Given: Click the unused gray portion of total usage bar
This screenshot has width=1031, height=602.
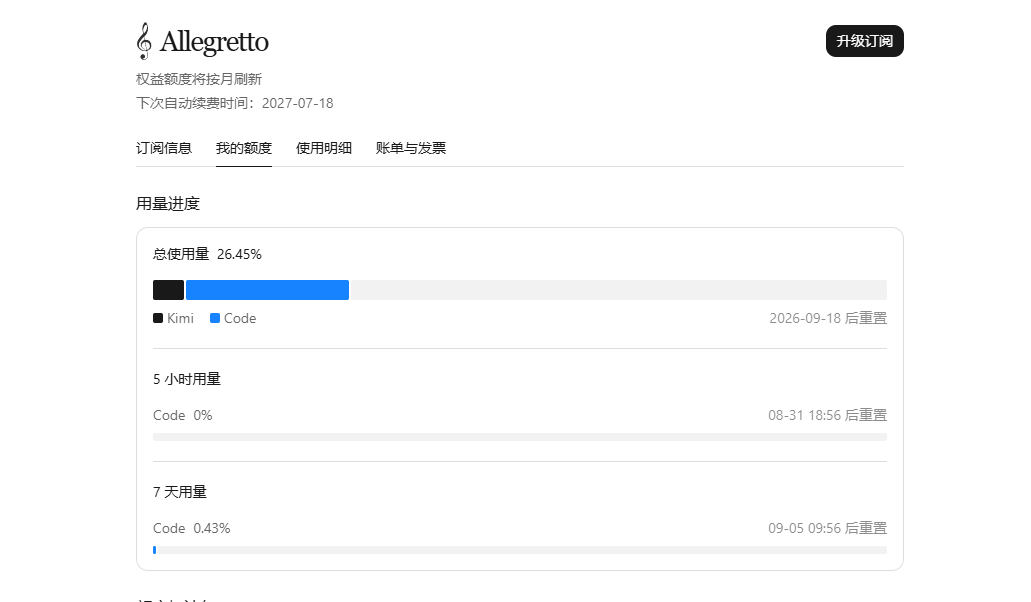Looking at the screenshot, I should point(618,290).
